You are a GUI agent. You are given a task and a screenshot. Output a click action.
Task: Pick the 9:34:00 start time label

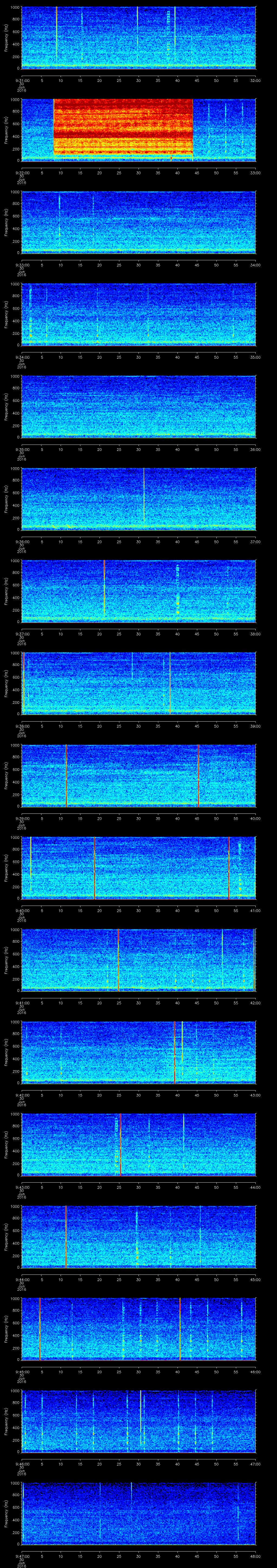[x=22, y=357]
